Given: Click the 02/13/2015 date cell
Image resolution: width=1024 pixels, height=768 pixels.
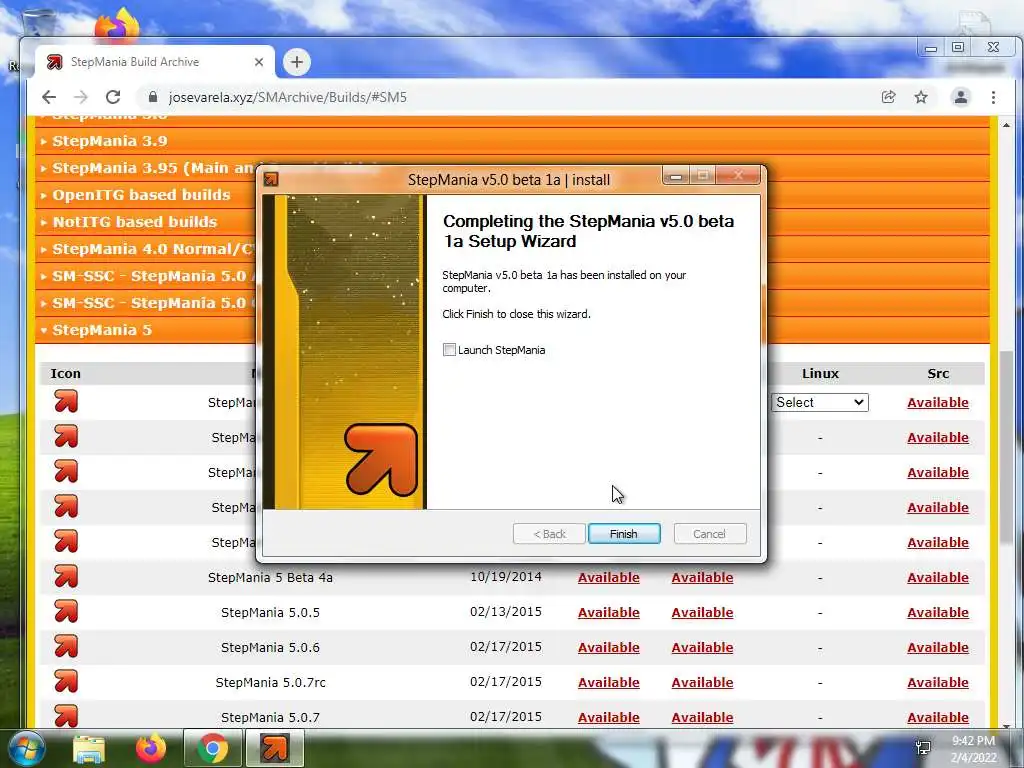Looking at the screenshot, I should point(506,612).
